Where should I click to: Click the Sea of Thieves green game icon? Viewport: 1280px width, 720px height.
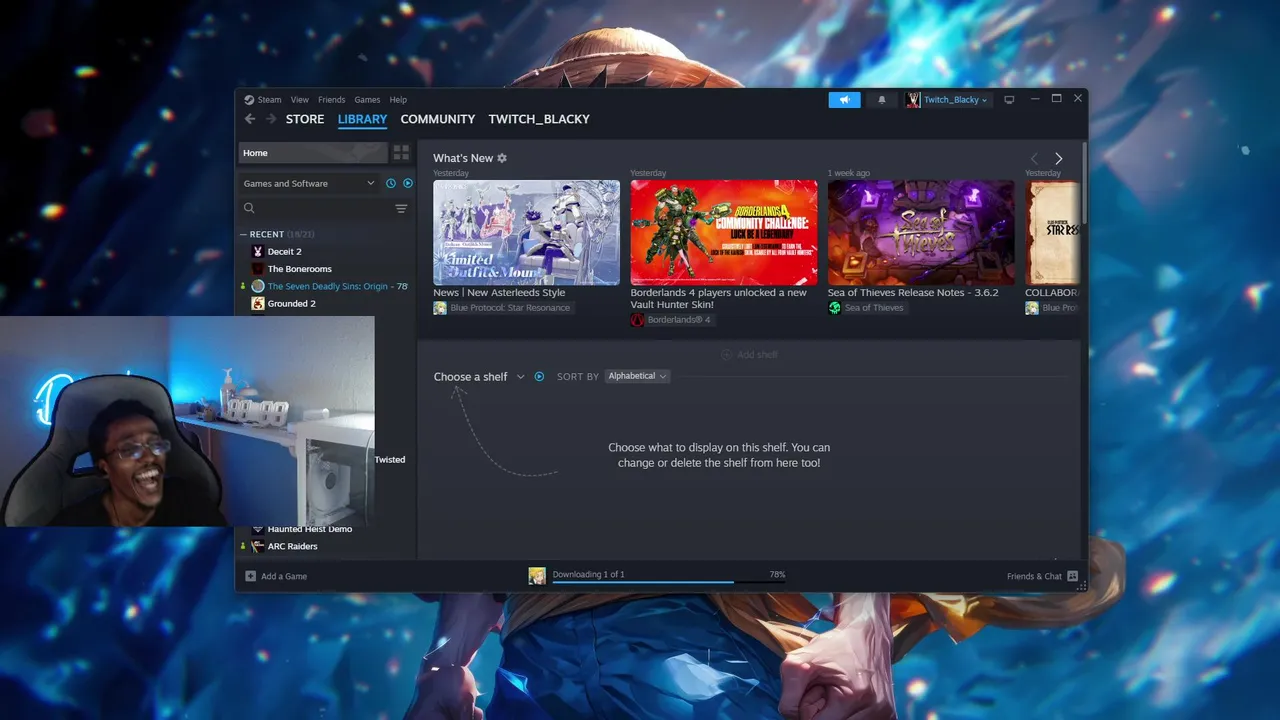pyautogui.click(x=835, y=308)
